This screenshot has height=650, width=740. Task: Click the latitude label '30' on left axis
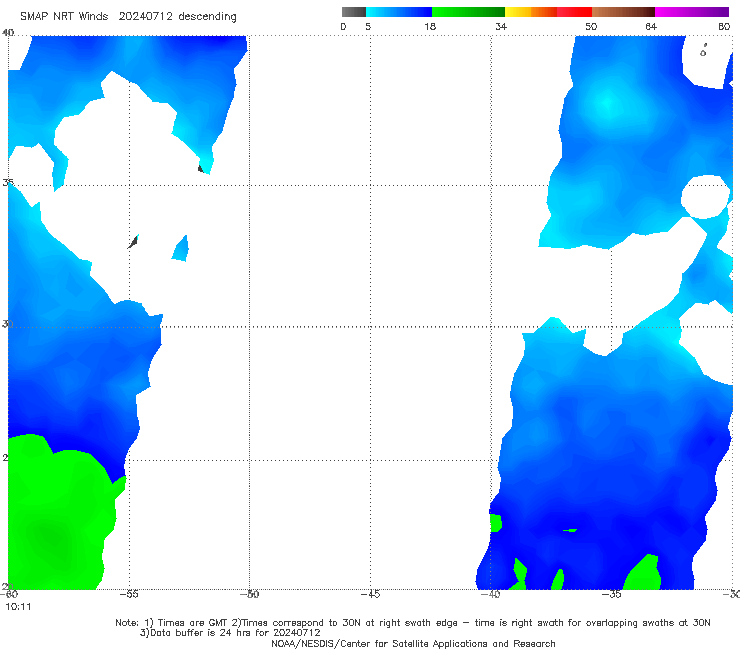coord(8,324)
